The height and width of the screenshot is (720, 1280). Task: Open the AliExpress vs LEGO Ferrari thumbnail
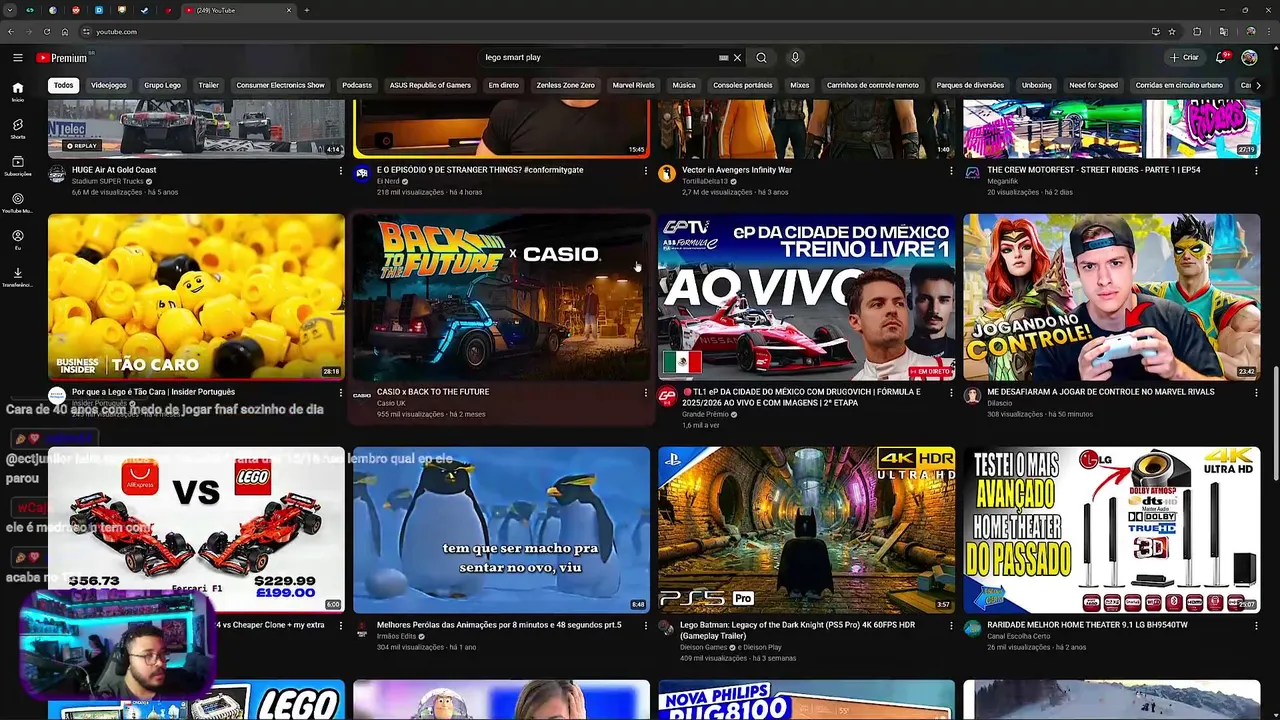(196, 530)
